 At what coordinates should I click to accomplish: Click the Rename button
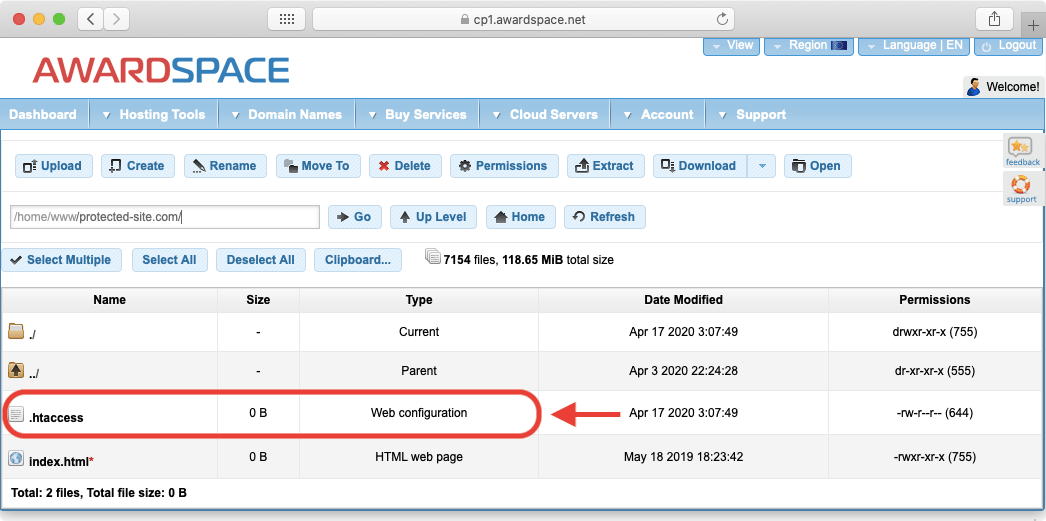(x=225, y=166)
